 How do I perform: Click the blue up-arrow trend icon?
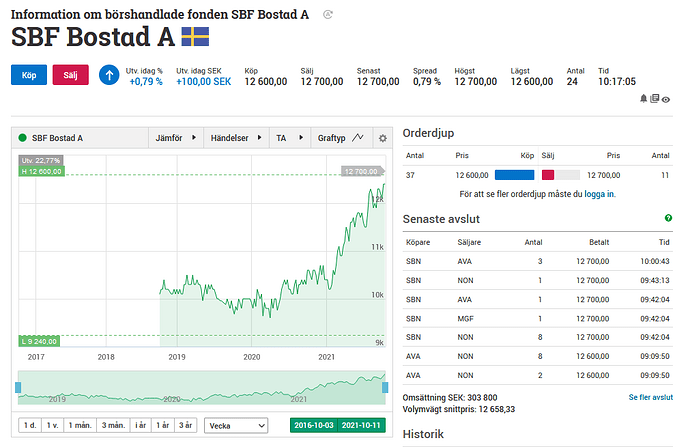coord(109,76)
